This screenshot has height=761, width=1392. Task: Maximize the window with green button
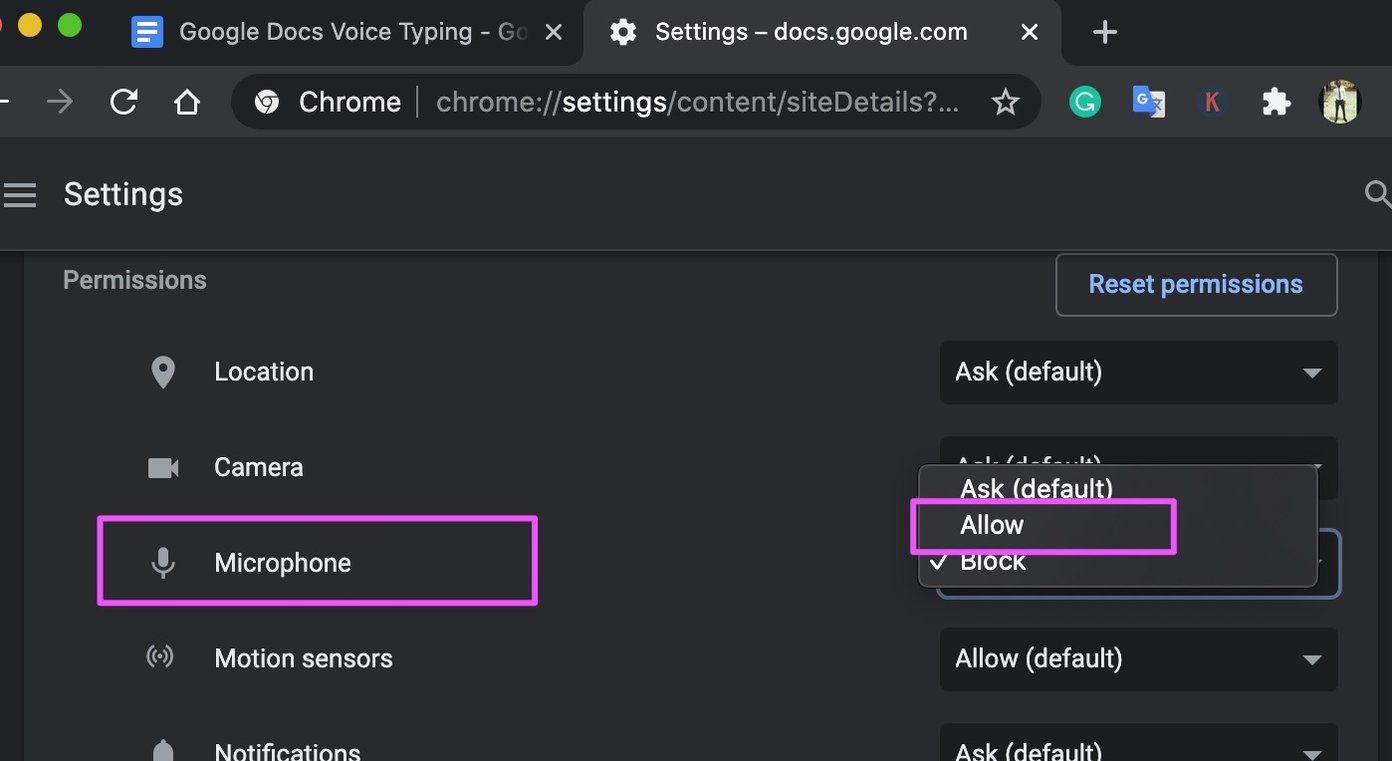click(x=69, y=25)
